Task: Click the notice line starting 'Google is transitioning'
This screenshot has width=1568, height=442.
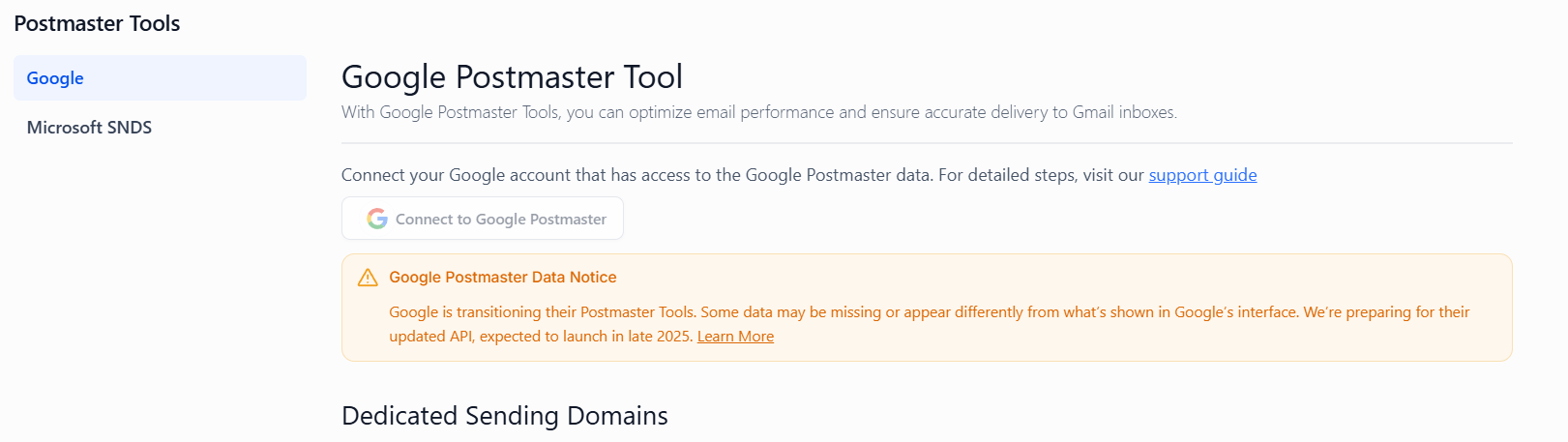Action: pyautogui.click(x=677, y=312)
